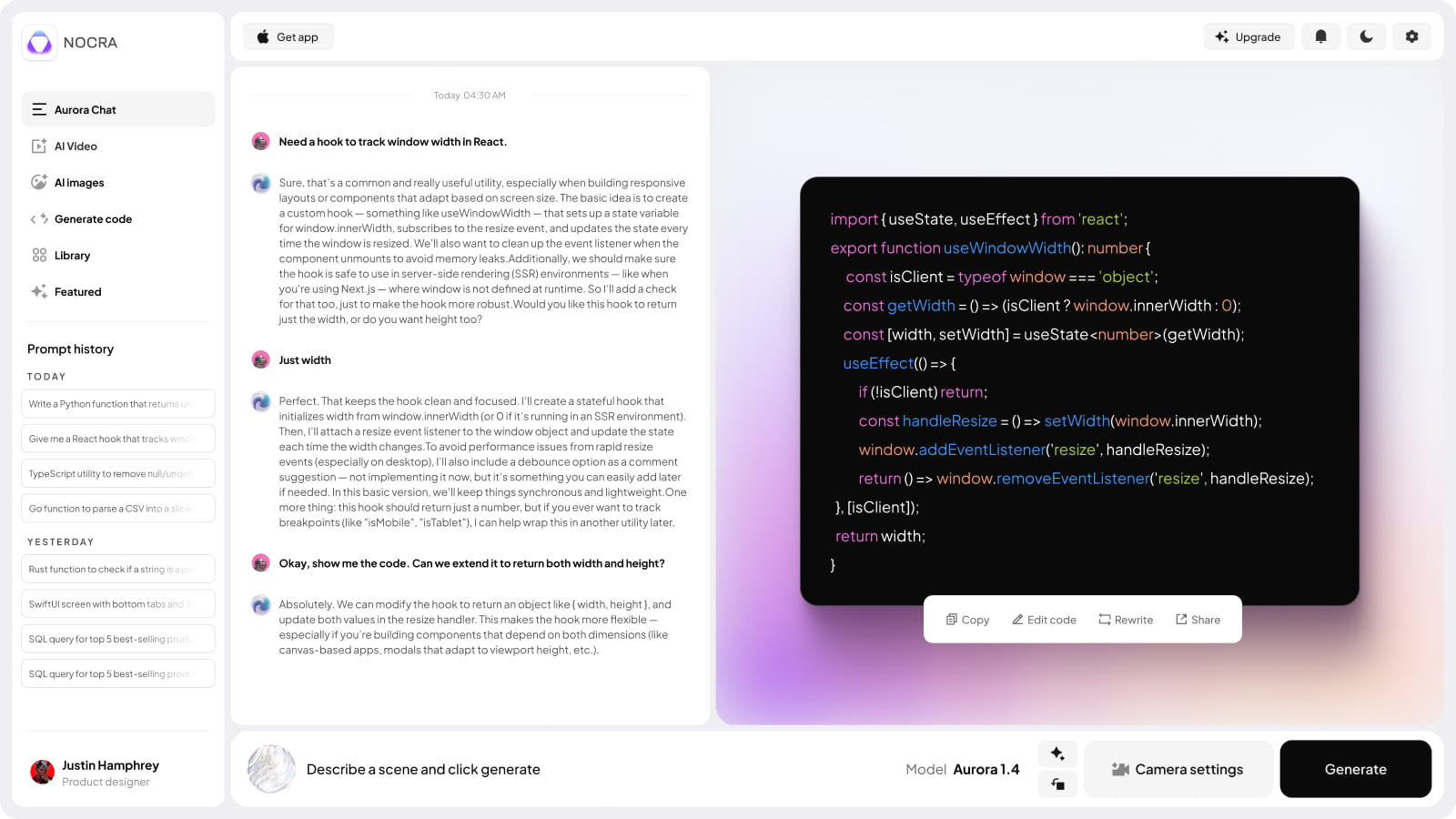Open the AI images tool
1456x819 pixels.
tap(78, 182)
